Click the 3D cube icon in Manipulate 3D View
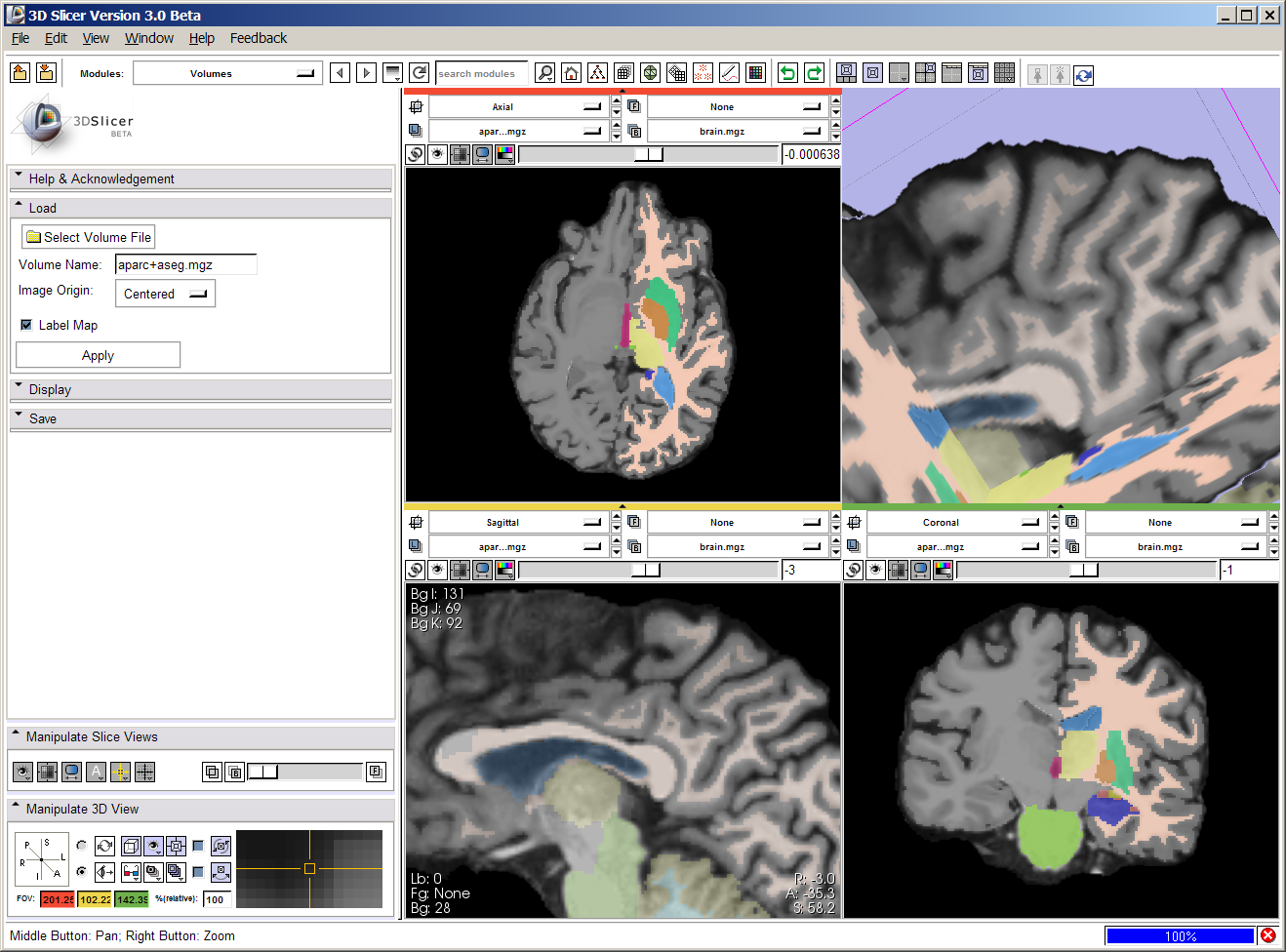The image size is (1286, 952). click(131, 846)
